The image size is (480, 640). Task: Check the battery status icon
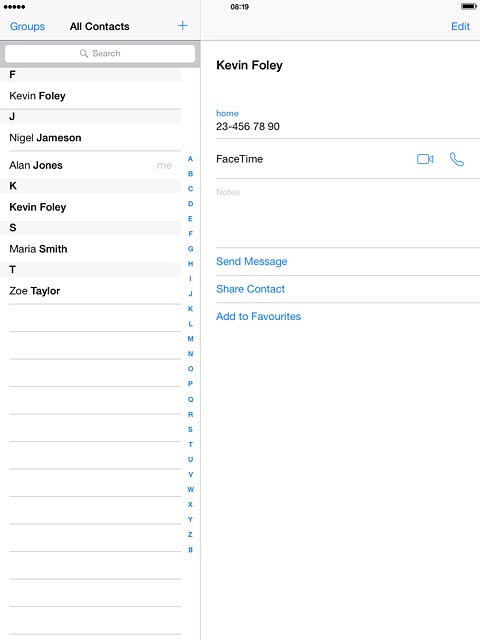click(x=468, y=7)
